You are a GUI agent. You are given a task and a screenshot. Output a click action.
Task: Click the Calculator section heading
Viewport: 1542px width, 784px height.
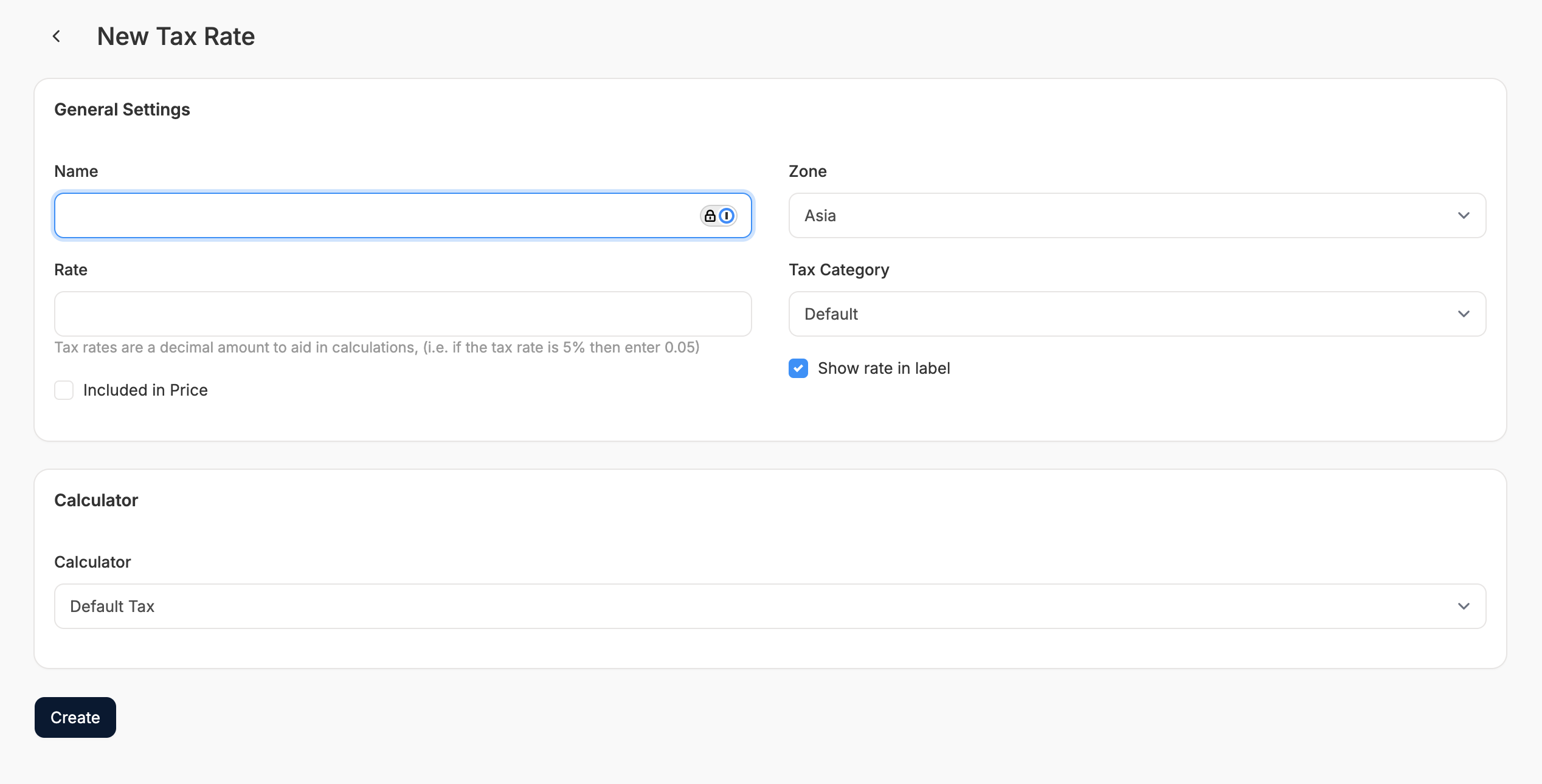tap(96, 500)
